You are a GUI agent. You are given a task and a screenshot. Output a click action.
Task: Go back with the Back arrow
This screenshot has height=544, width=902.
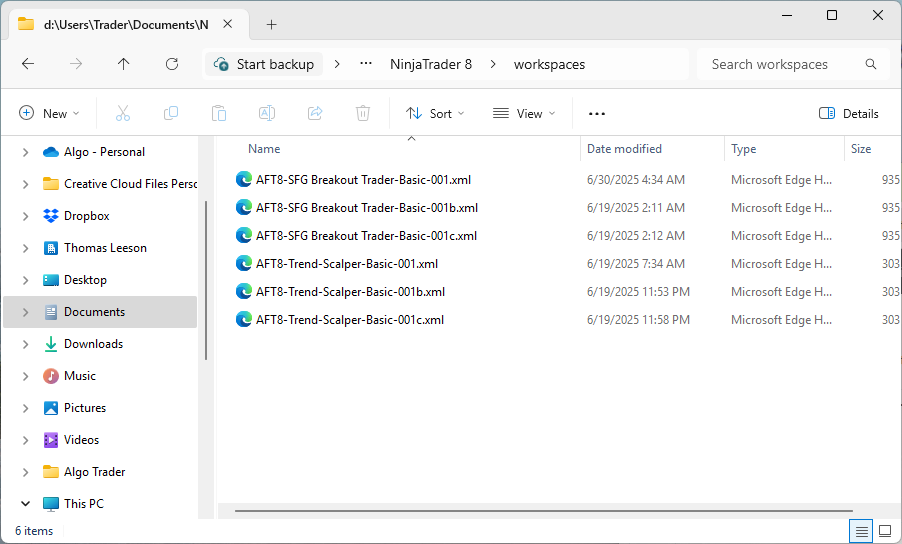tap(28, 64)
